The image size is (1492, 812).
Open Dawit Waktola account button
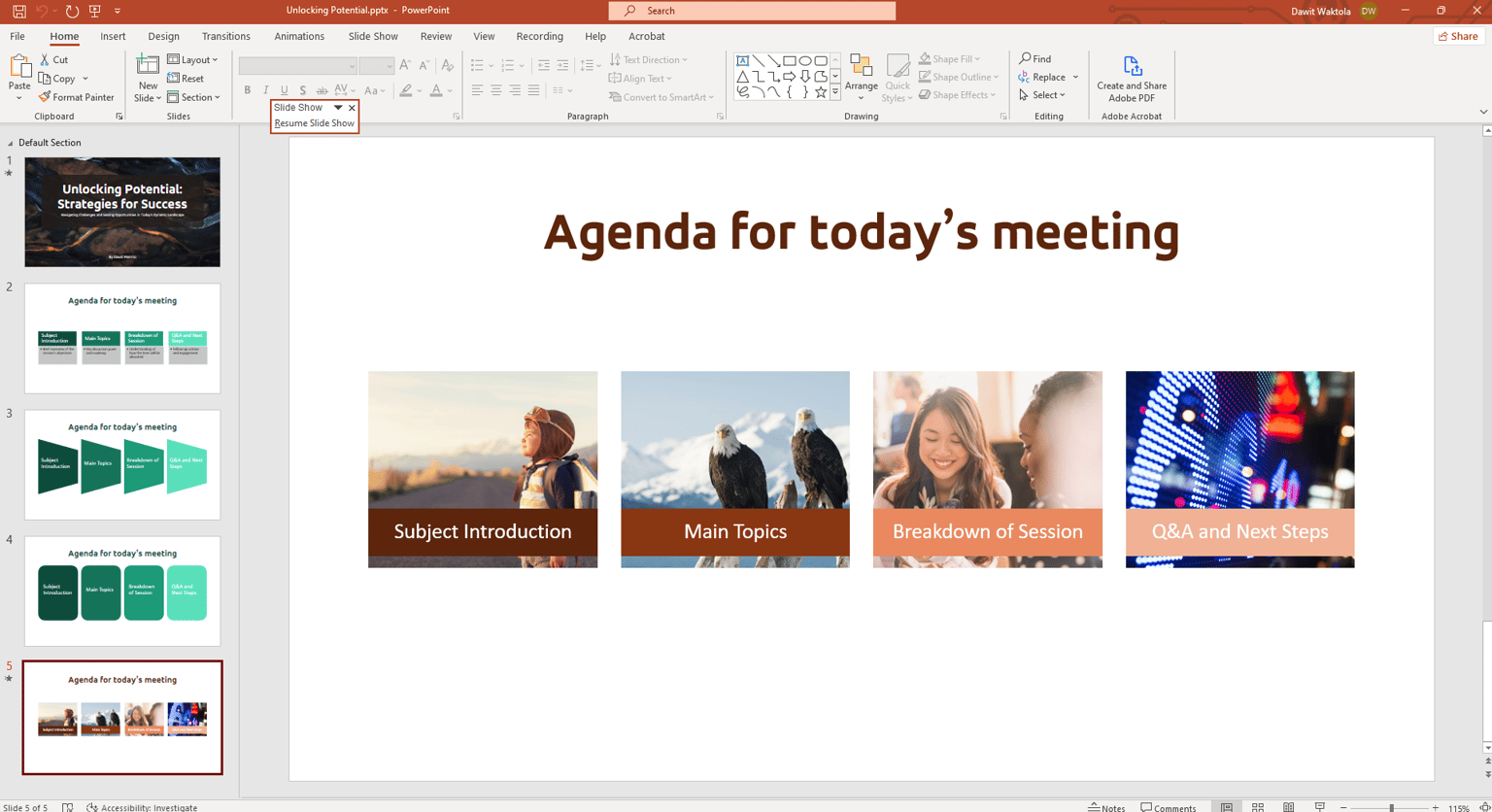tap(1336, 11)
